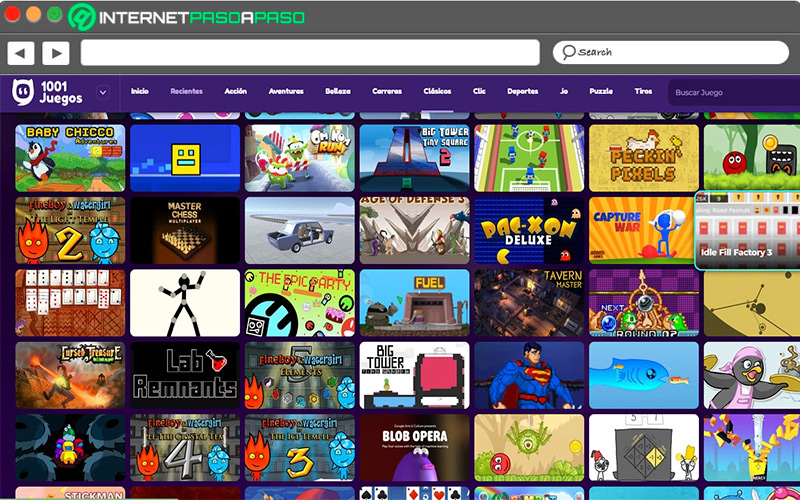This screenshot has height=500, width=800.
Task: Open the Red Ball game in the top row
Action: [x=752, y=158]
